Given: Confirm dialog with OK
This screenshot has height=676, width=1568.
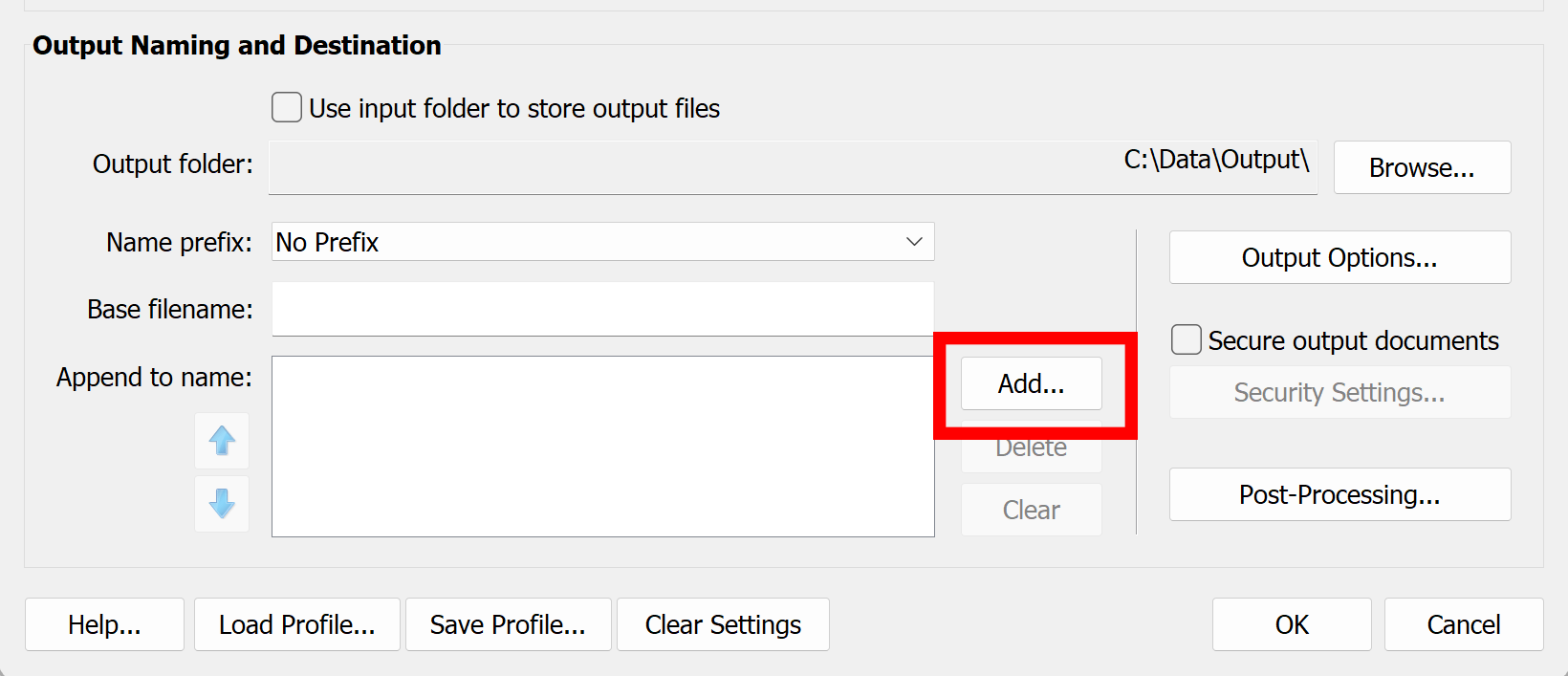Looking at the screenshot, I should [1292, 624].
